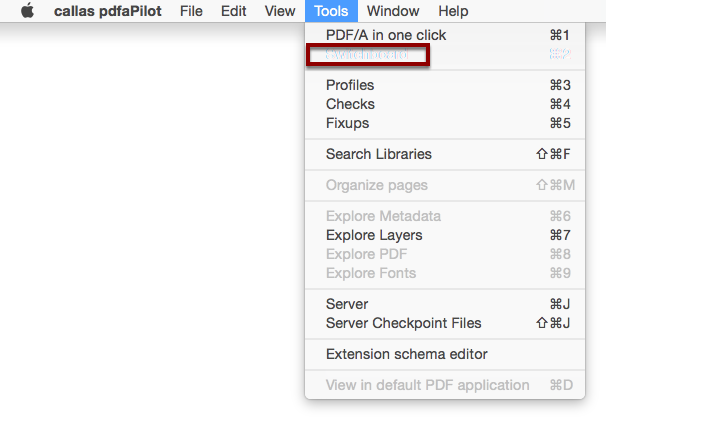Choose Server Checkpoint Files
728x421 pixels.
coord(445,324)
